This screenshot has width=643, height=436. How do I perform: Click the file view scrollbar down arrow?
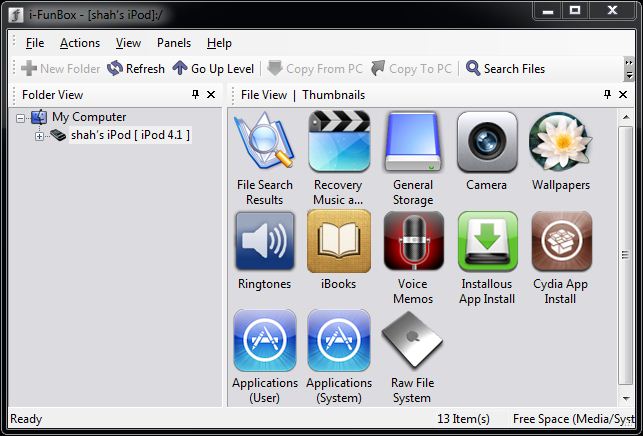pos(626,398)
